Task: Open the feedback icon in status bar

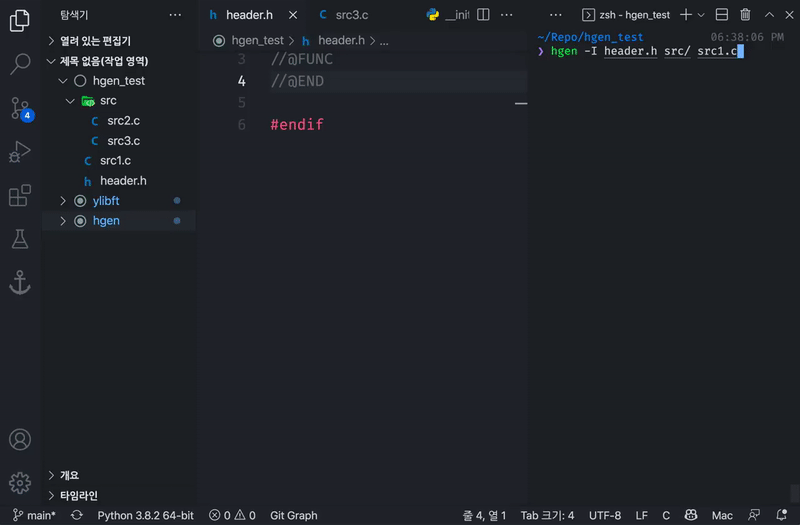Action: pyautogui.click(x=754, y=515)
